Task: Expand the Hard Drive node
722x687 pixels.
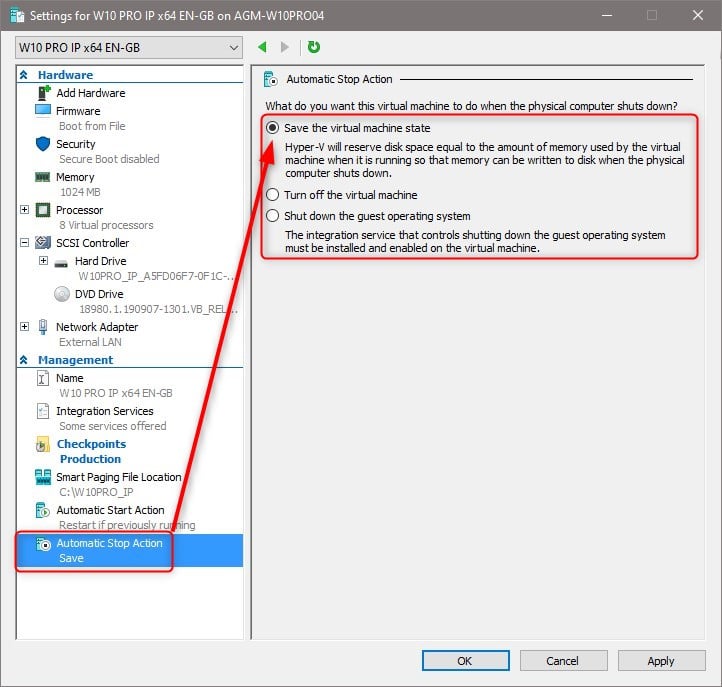Action: [x=43, y=261]
